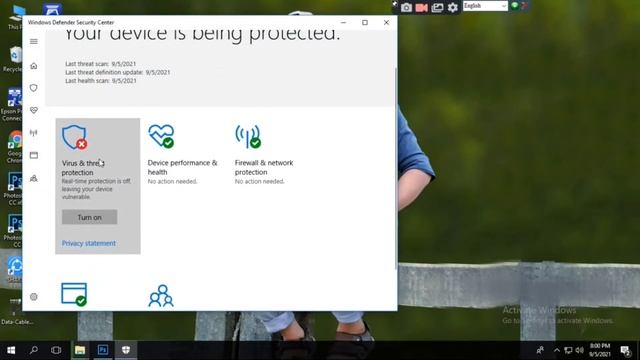Open the Privacy statement link

click(x=89, y=243)
